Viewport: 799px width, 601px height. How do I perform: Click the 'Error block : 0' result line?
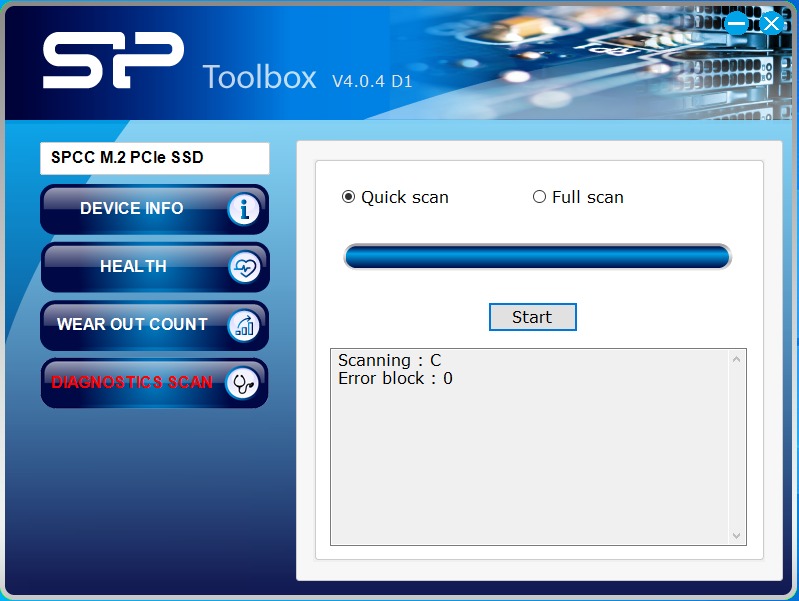[395, 378]
